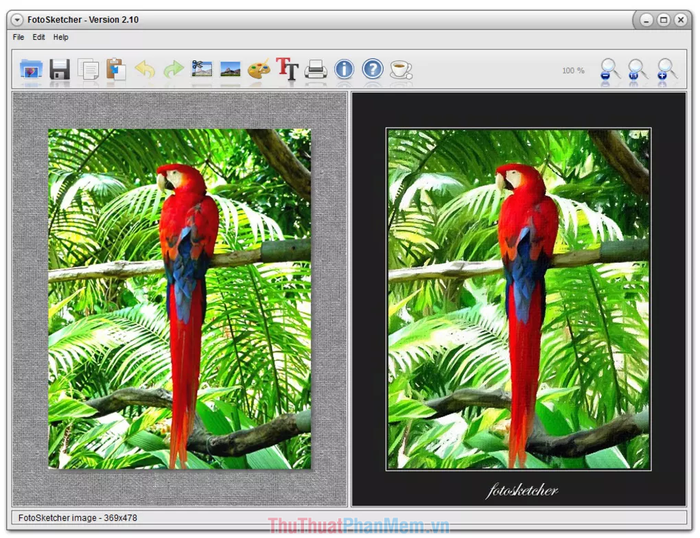Image resolution: width=700 pixels, height=538 pixels.
Task: Open drawing parameters via the painter palette icon
Action: (259, 69)
